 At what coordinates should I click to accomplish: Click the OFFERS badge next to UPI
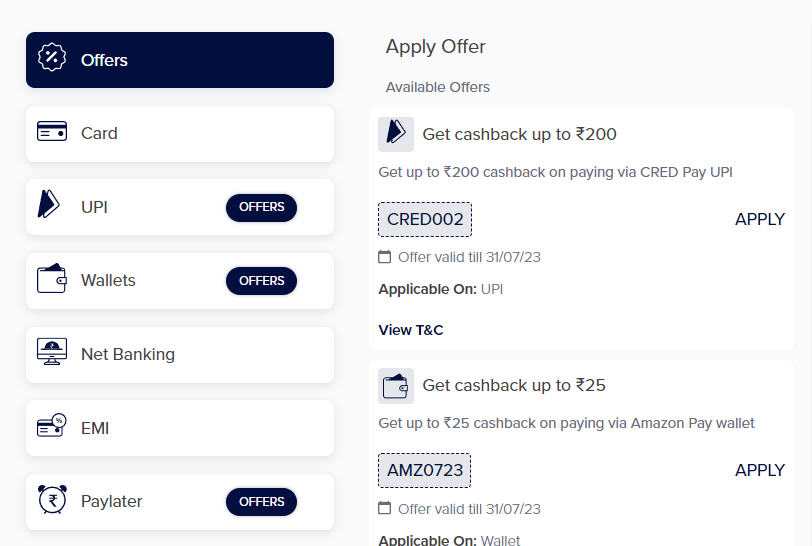click(x=262, y=207)
